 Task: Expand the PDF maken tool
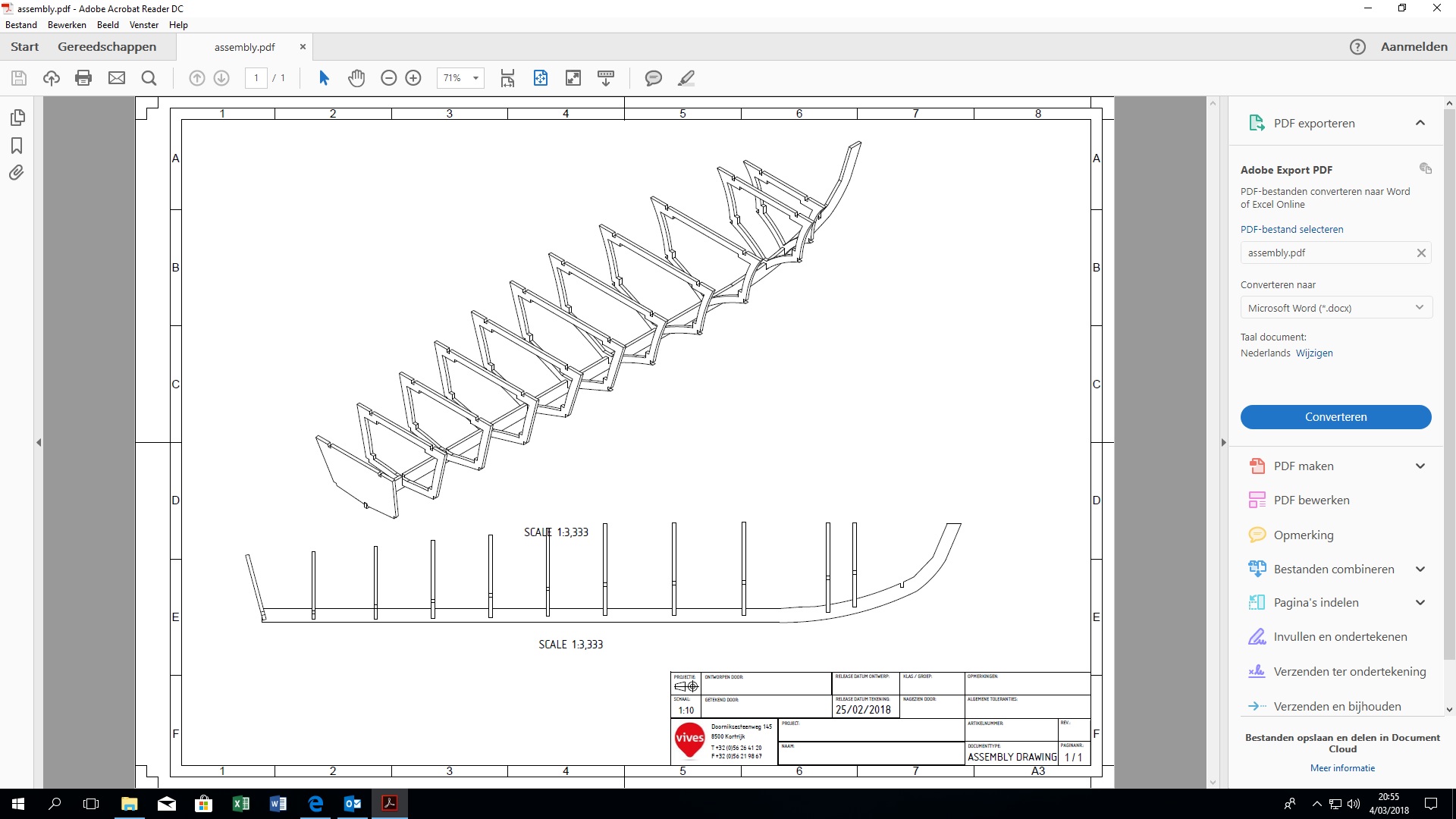1420,466
